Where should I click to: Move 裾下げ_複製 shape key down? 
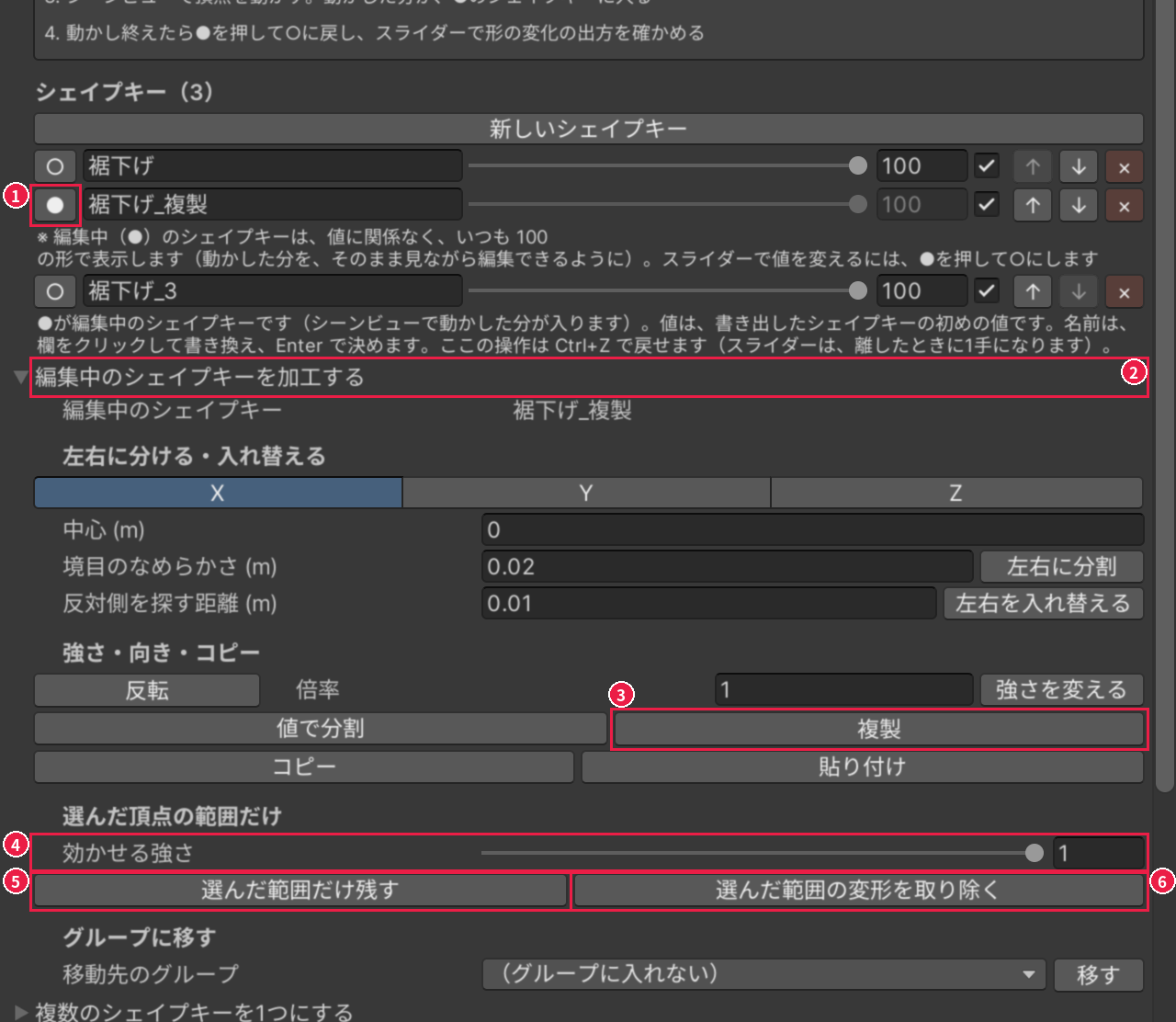pos(1079,205)
